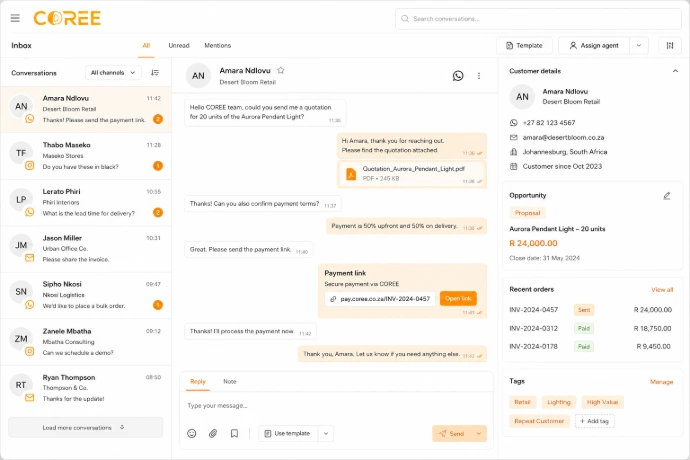690x460 pixels.
Task: Click Lerato Phiri's WhatsApp channel icon
Action: point(29,212)
